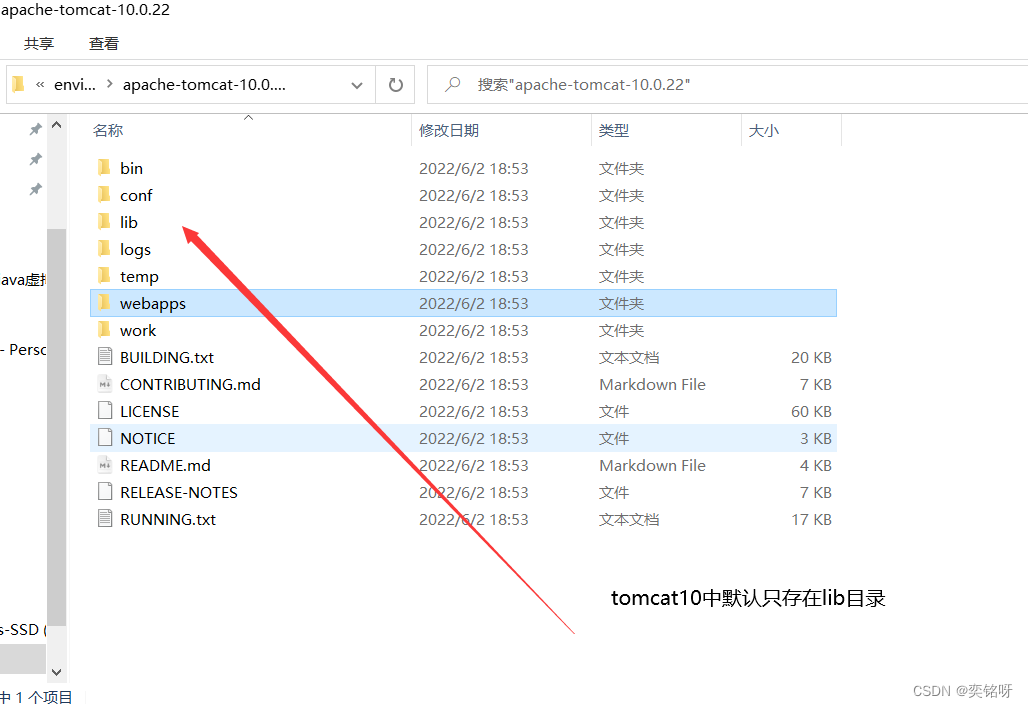Image resolution: width=1028 pixels, height=708 pixels.
Task: Select the bin folder name
Action: pyautogui.click(x=131, y=168)
